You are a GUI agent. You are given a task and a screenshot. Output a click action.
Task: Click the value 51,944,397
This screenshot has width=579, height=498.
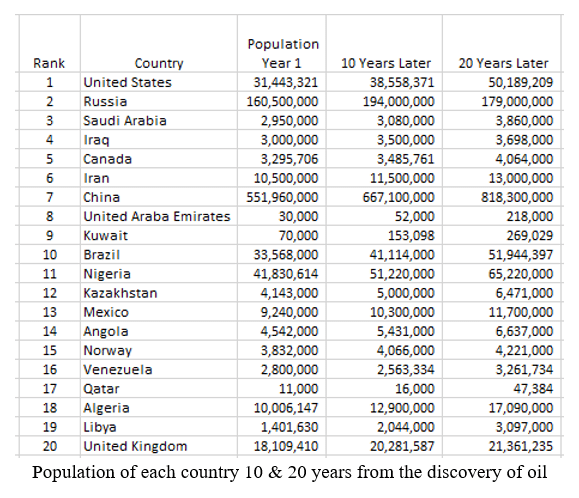point(521,255)
